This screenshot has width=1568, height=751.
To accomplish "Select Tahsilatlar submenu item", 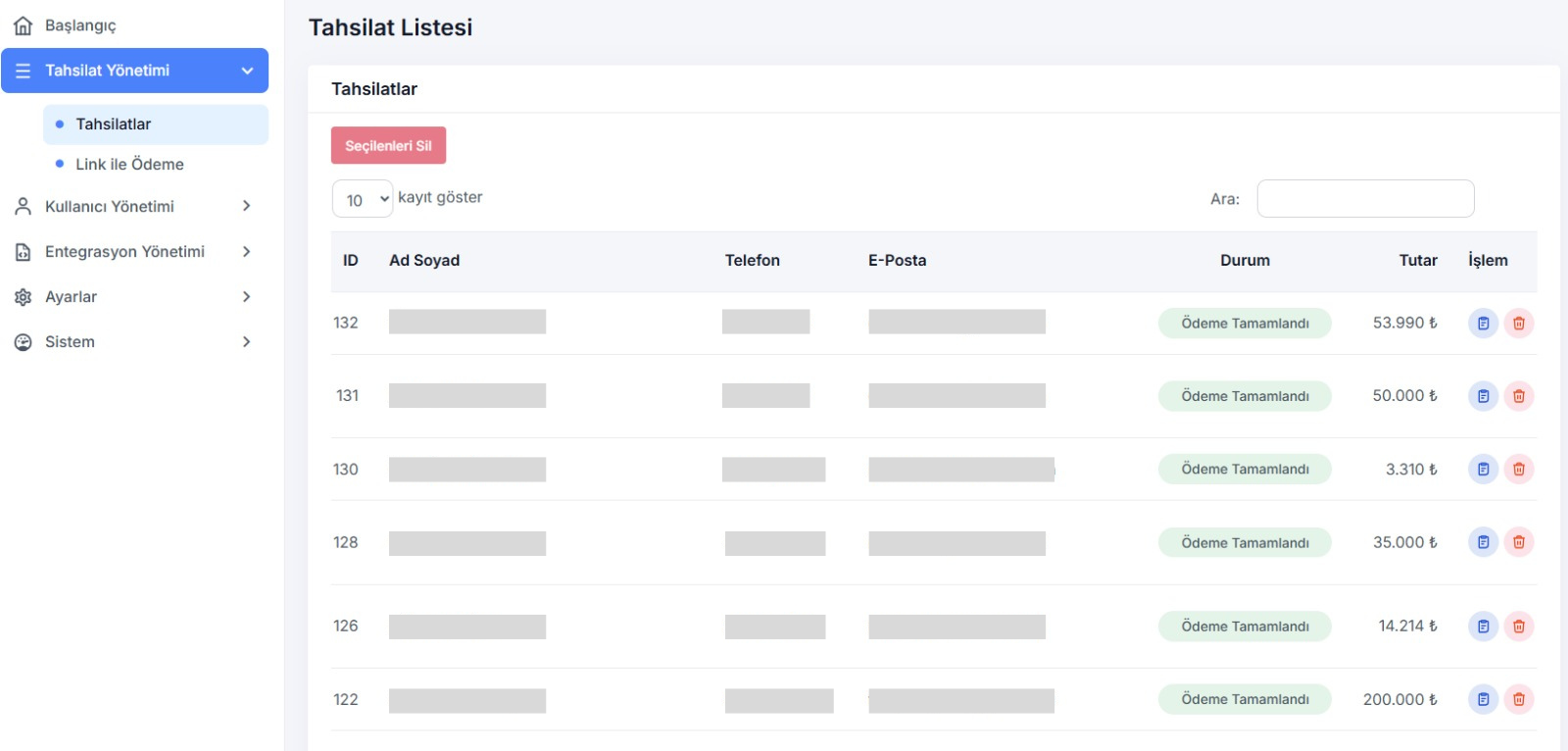I will (114, 125).
